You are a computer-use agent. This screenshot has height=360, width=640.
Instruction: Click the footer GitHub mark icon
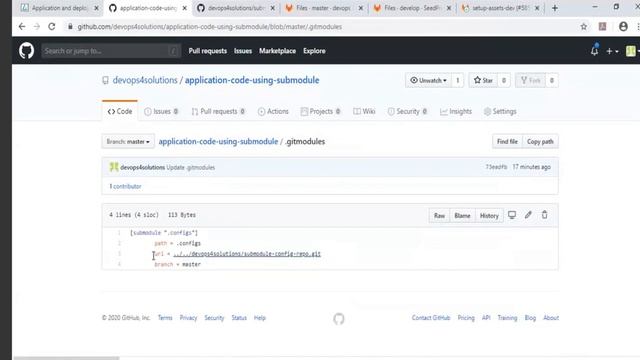tap(339, 318)
